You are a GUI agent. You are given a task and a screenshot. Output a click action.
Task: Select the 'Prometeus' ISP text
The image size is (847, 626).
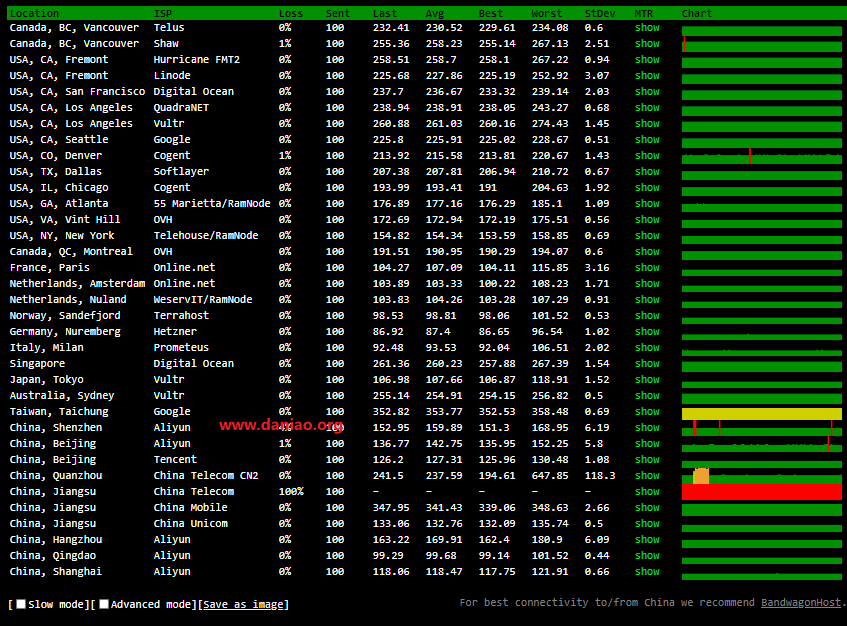click(x=181, y=348)
